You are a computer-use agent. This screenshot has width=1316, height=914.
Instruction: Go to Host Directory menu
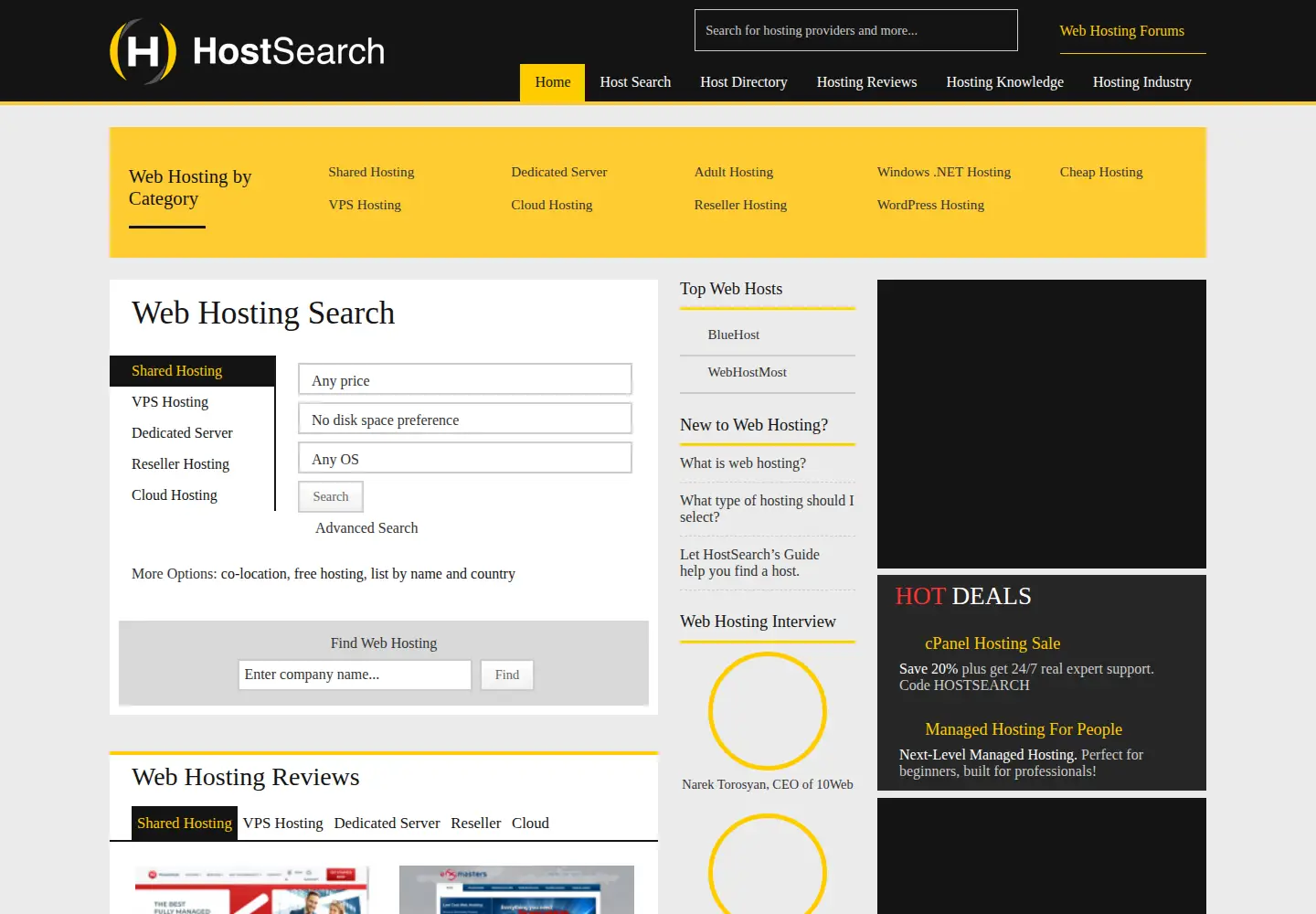(744, 82)
